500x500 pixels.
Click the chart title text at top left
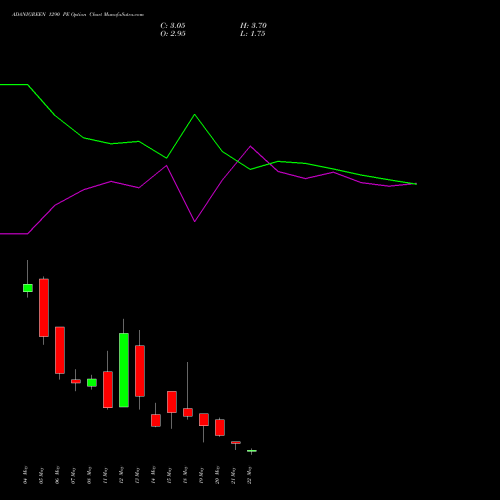(x=78, y=15)
